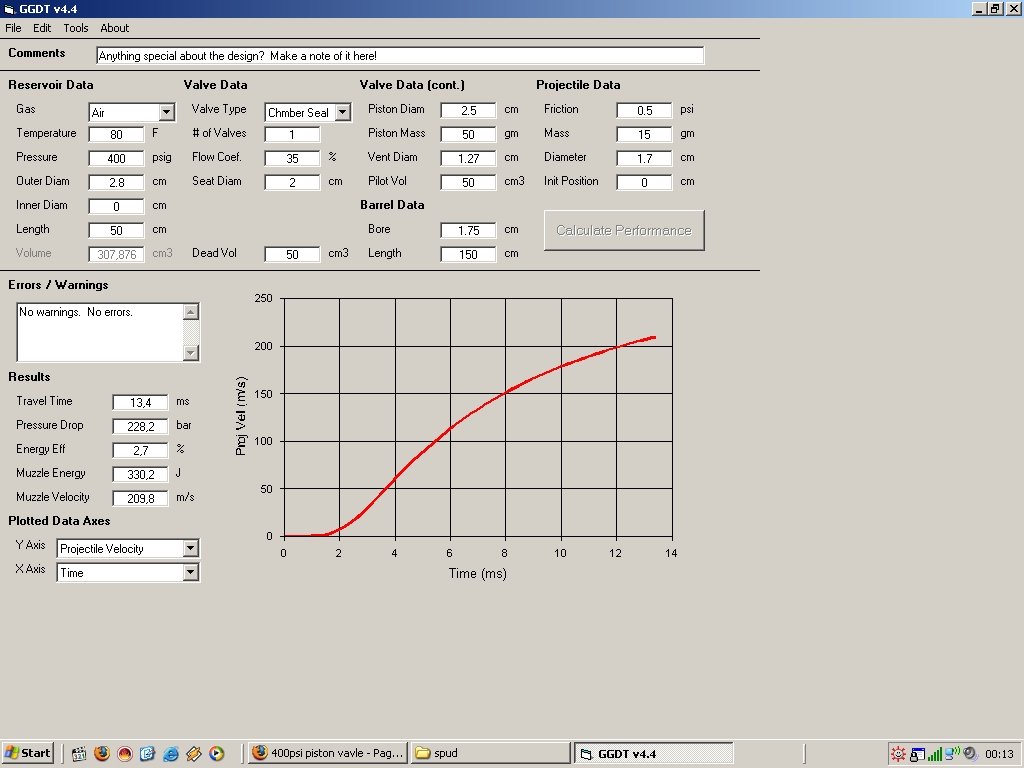Click the Start button

click(x=28, y=753)
